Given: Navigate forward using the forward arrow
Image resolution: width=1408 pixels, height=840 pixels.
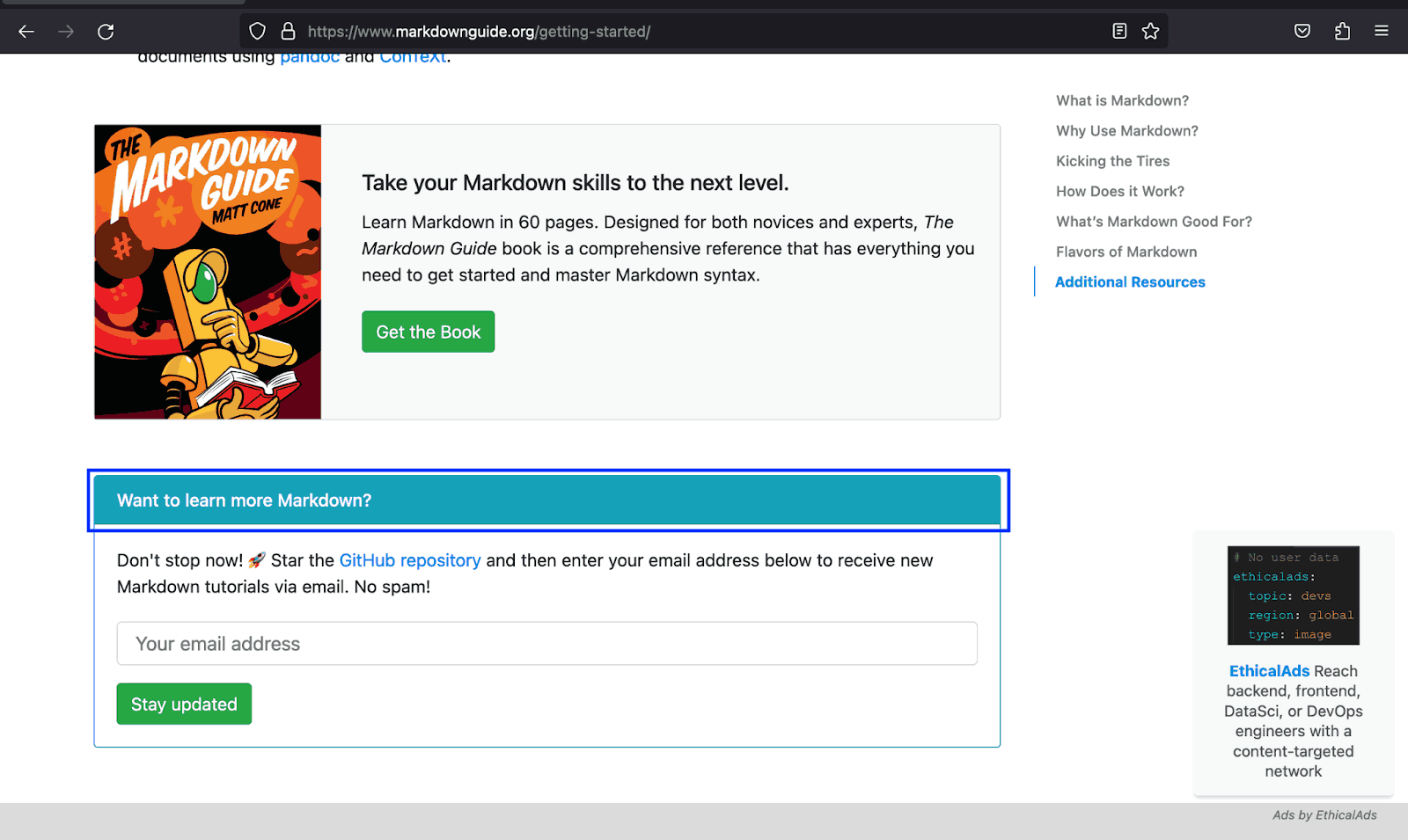Looking at the screenshot, I should tap(65, 31).
